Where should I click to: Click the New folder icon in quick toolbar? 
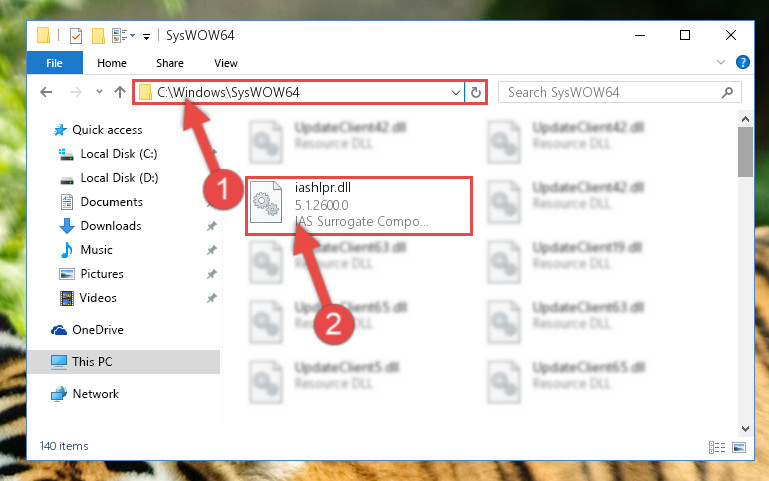[x=98, y=36]
